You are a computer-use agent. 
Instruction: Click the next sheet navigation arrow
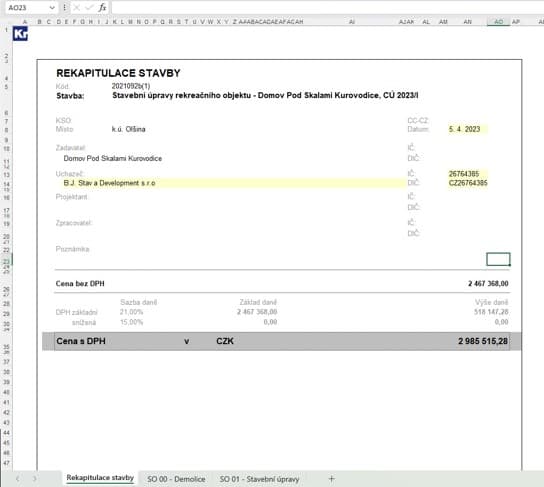34,479
